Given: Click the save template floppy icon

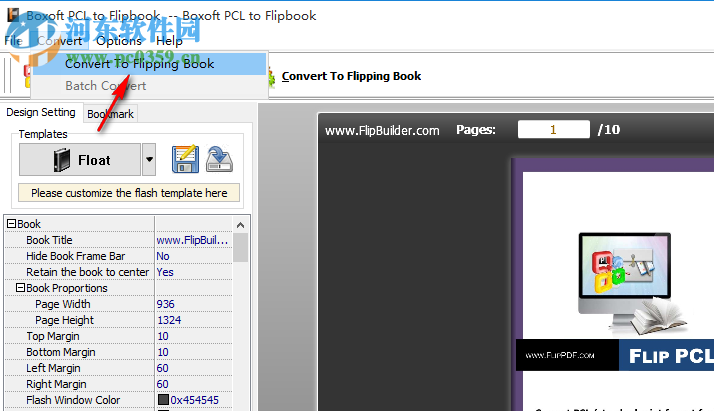Looking at the screenshot, I should [x=185, y=159].
